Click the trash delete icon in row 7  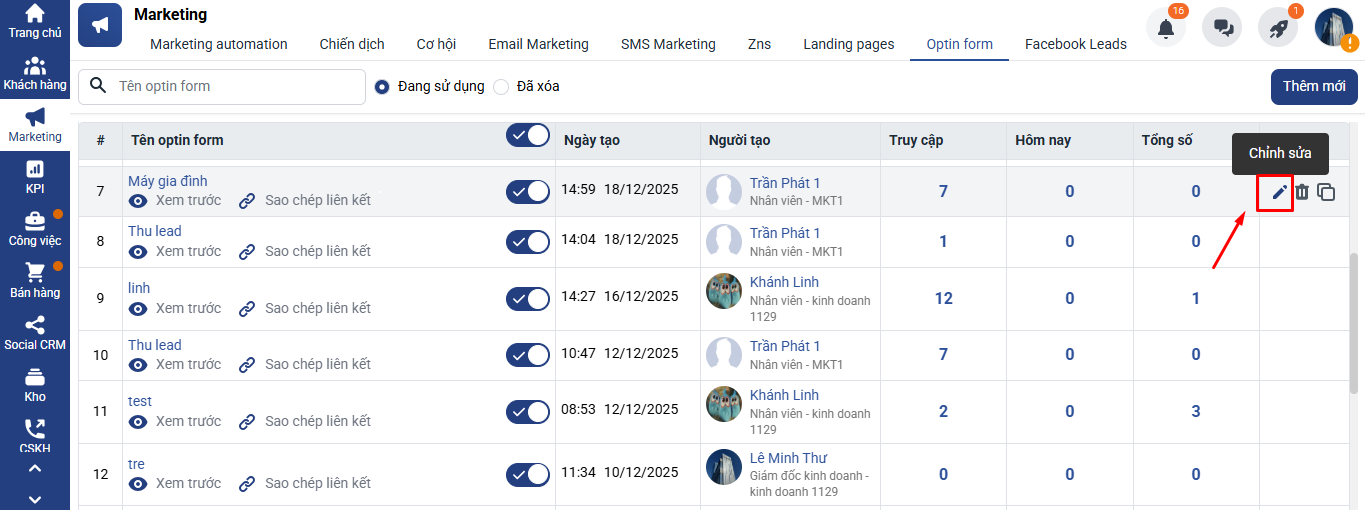click(1302, 192)
